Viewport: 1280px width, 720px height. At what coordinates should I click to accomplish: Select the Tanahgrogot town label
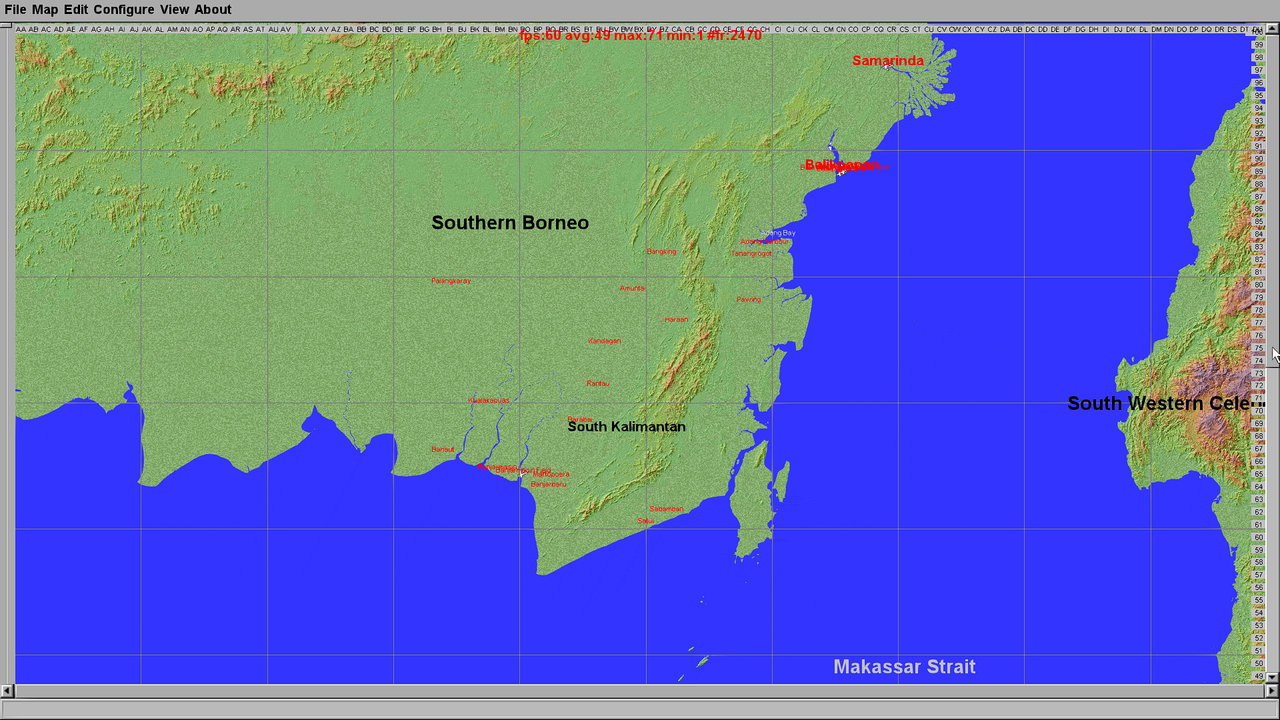pyautogui.click(x=751, y=254)
